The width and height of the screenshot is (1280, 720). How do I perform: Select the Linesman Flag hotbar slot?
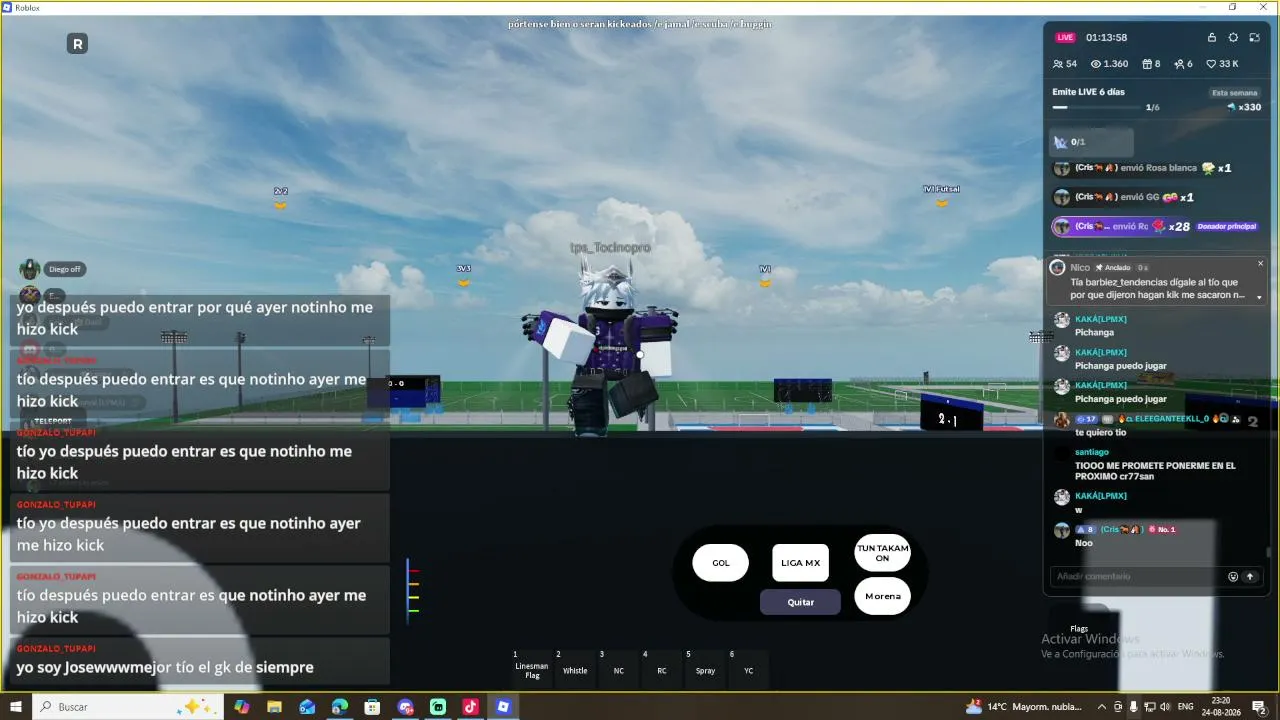(532, 667)
